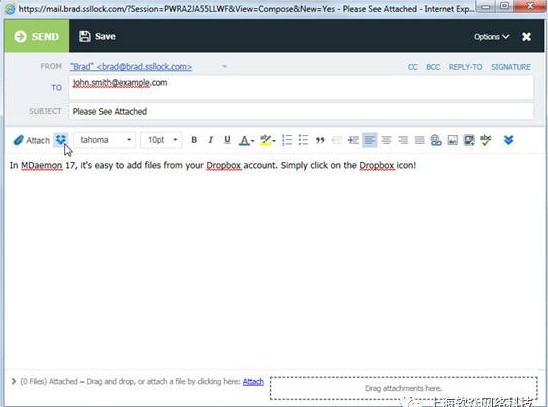Expand the Options menu
This screenshot has width=548, height=407.
491,37
